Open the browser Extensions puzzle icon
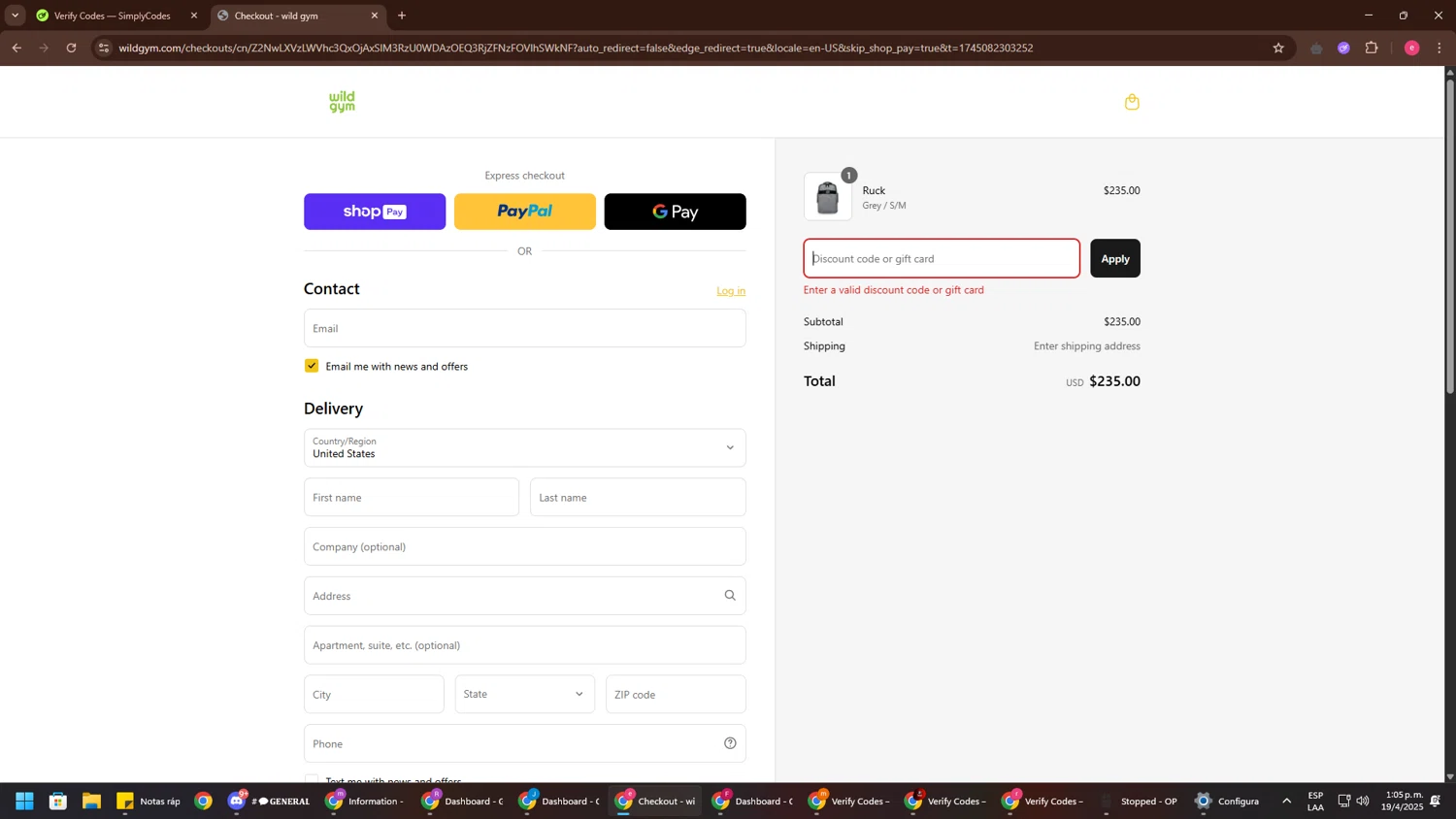 click(x=1372, y=48)
